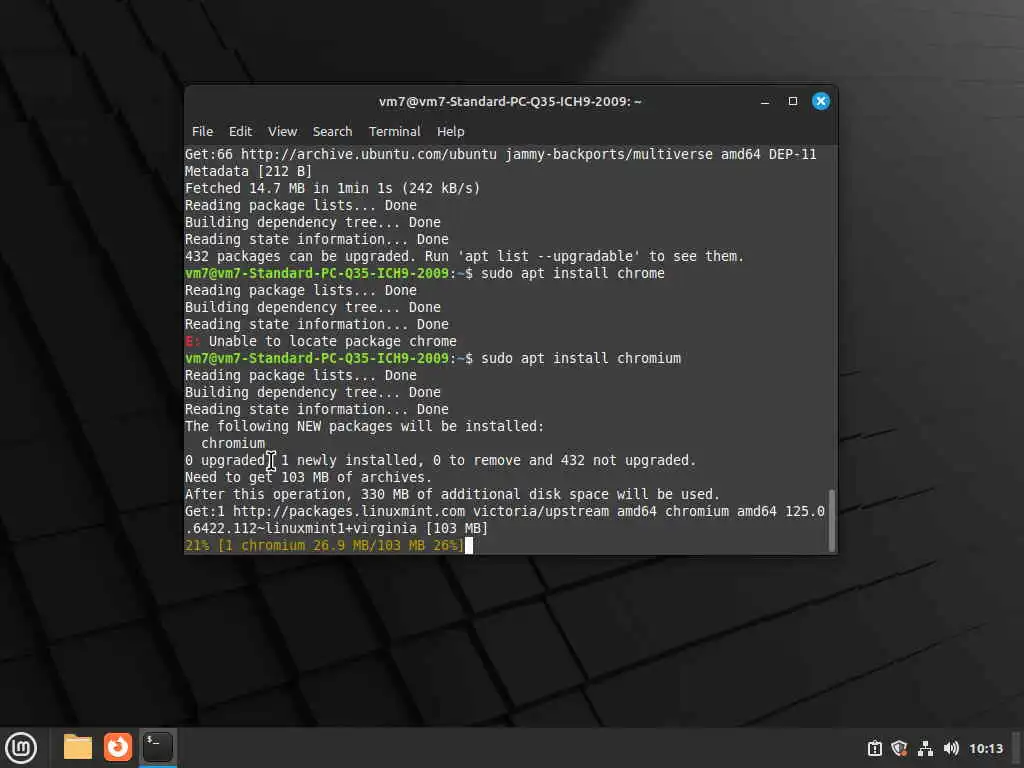Click the indented 'chromium' package name line
The height and width of the screenshot is (768, 1024).
(233, 443)
